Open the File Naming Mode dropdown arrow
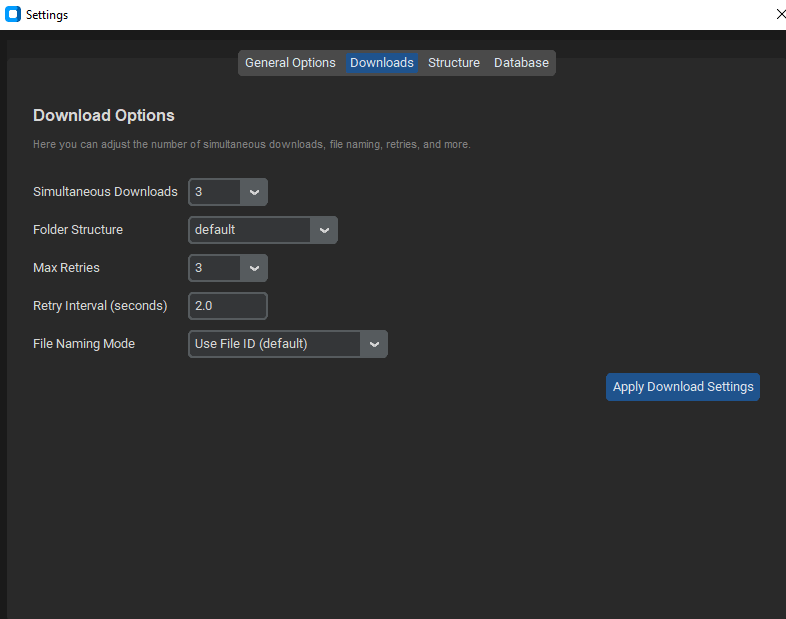 (374, 344)
